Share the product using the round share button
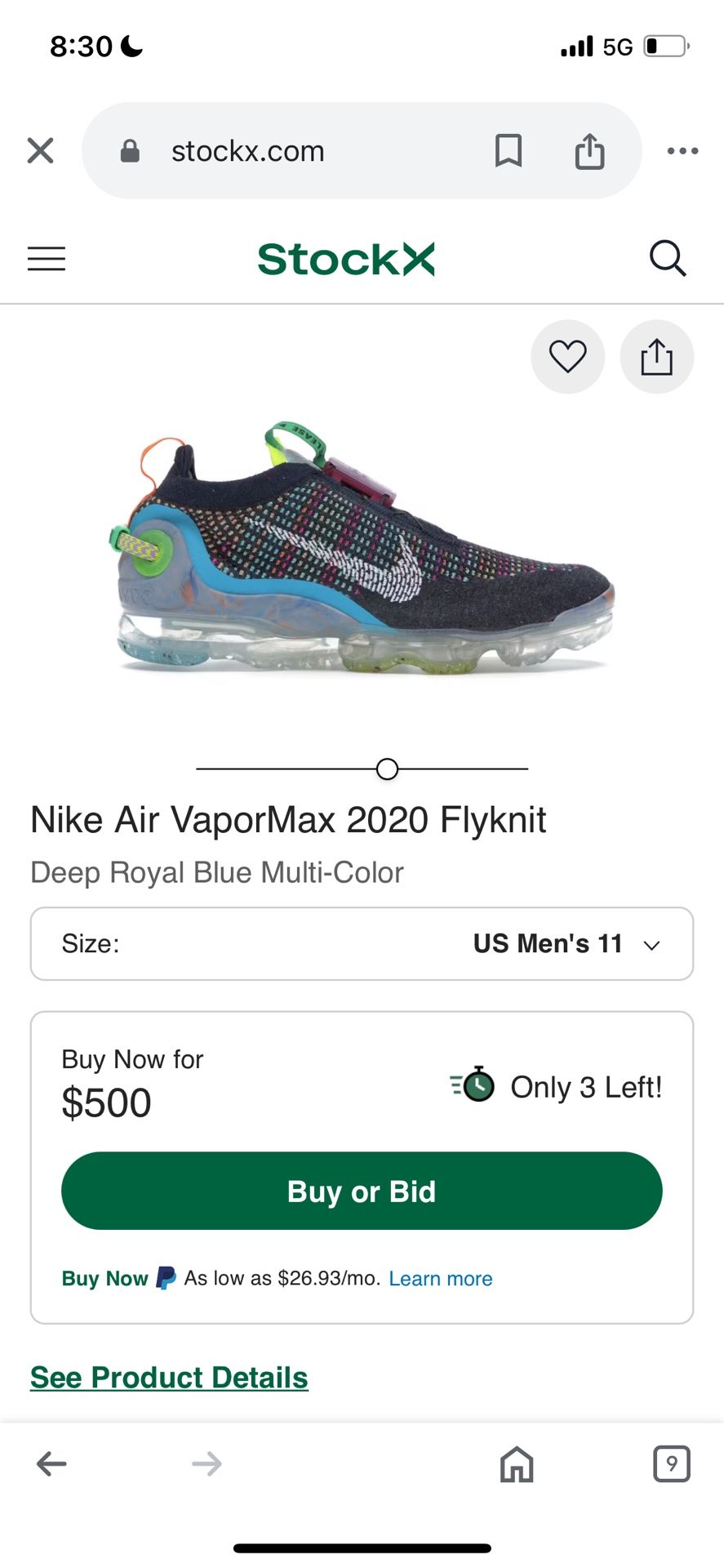724x1568 pixels. [x=656, y=357]
